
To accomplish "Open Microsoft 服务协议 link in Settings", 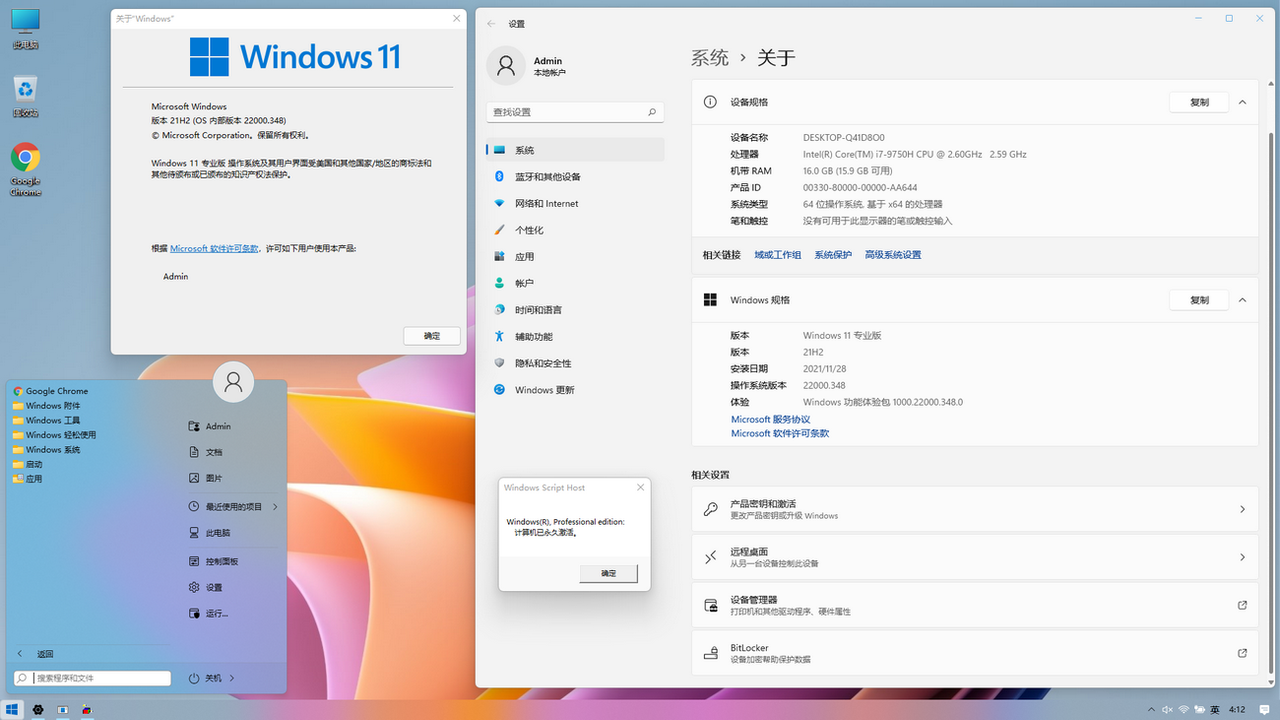I will tap(771, 420).
